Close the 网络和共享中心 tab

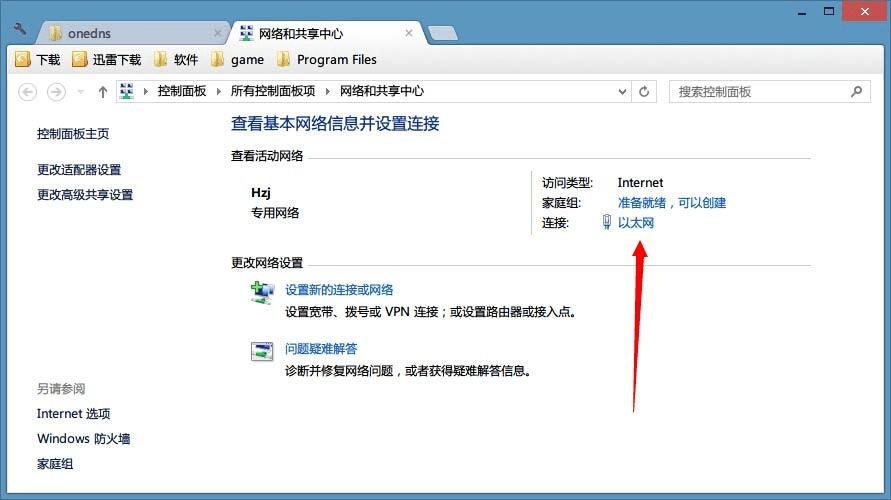tap(409, 34)
